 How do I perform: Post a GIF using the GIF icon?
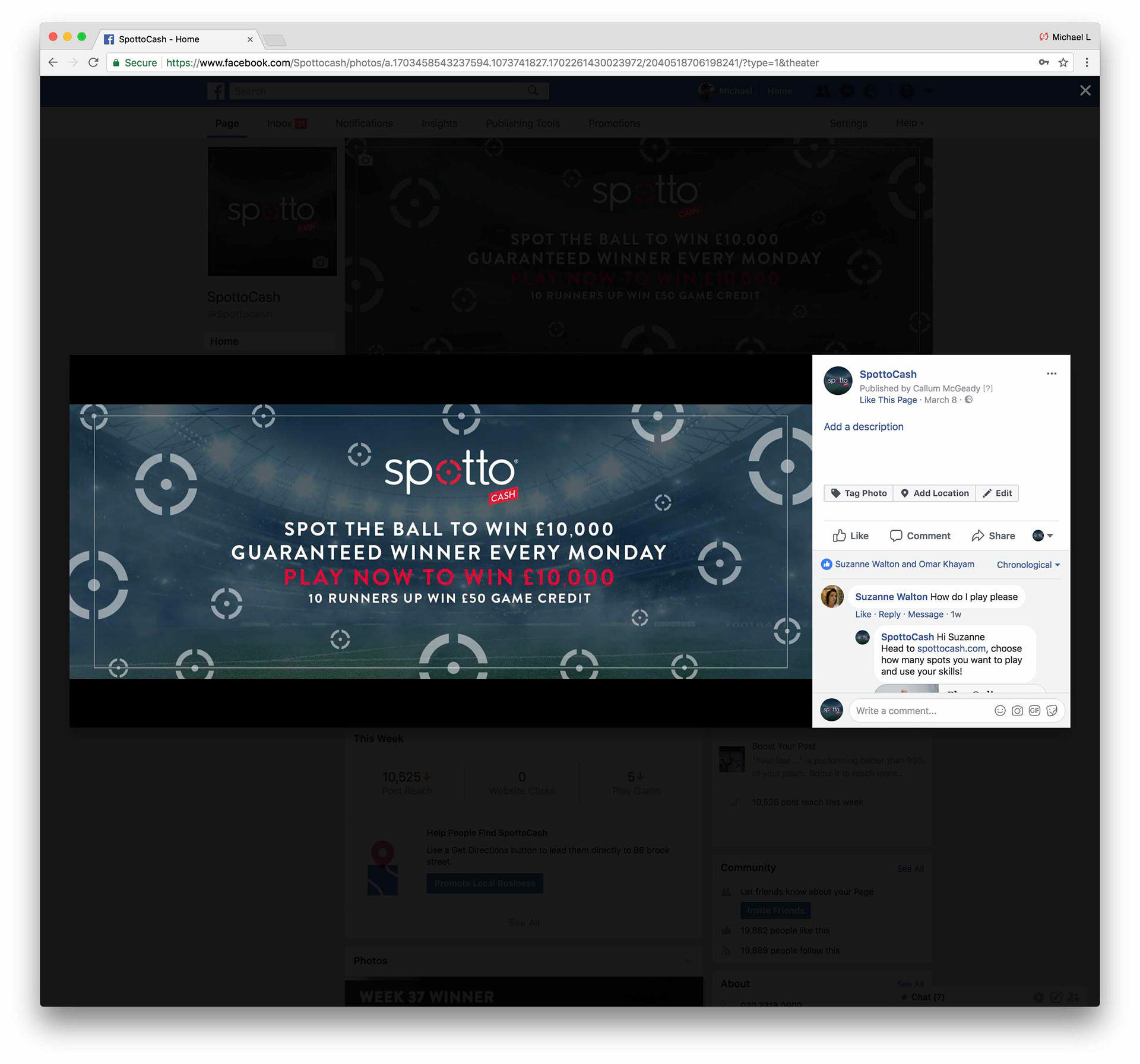click(x=1034, y=711)
